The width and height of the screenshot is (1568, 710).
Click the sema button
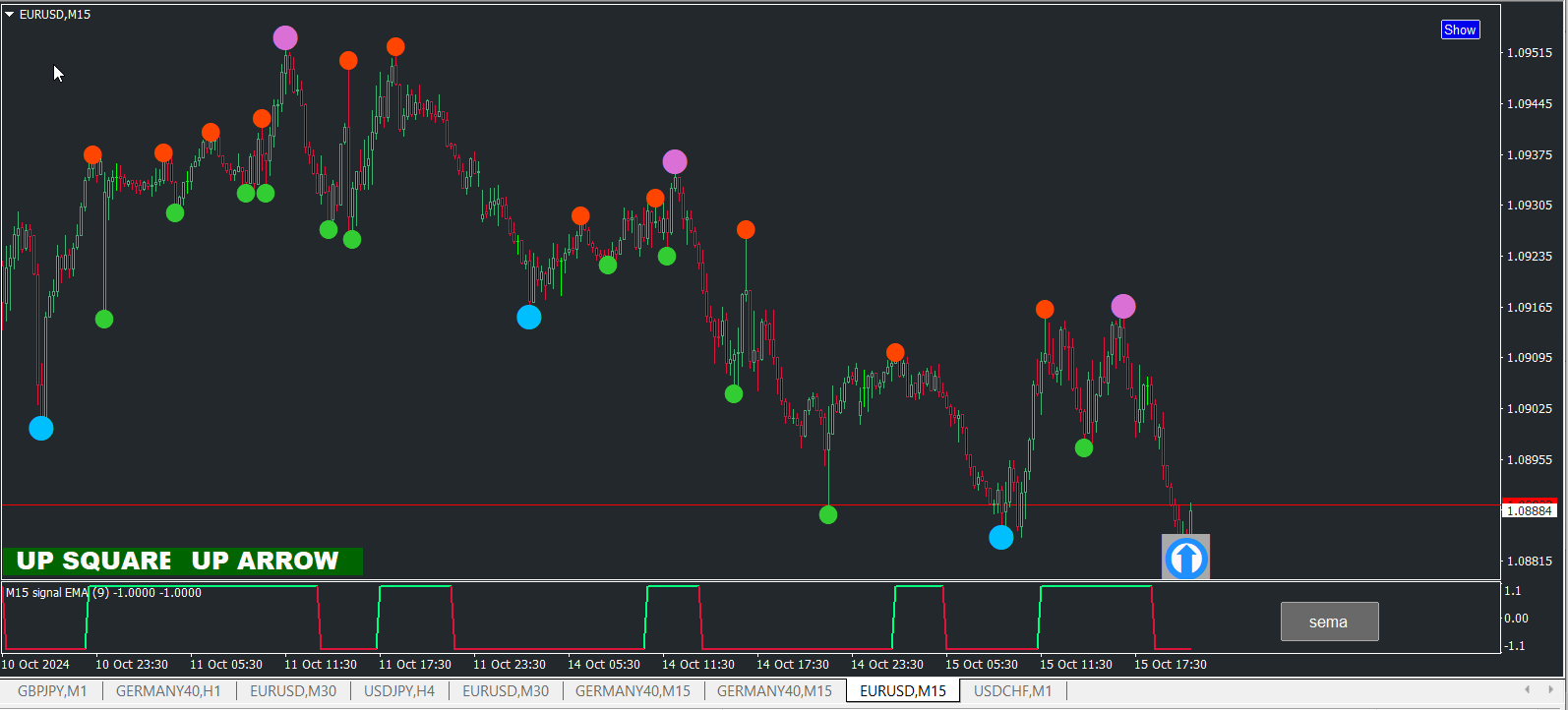point(1329,621)
